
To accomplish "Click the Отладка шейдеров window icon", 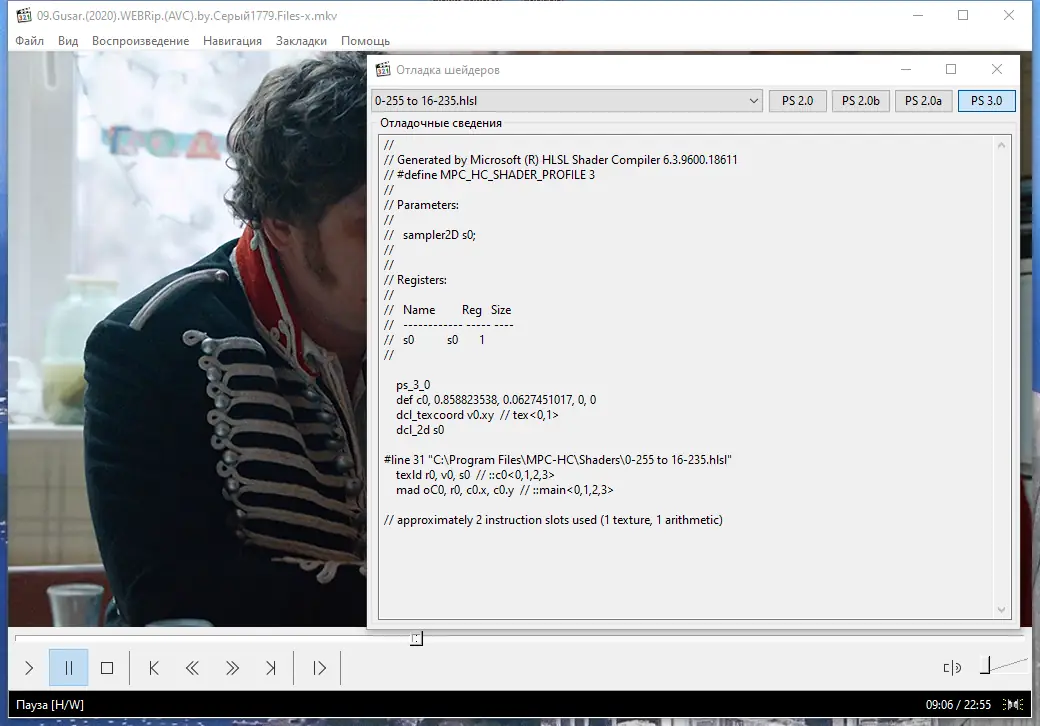I will 383,70.
